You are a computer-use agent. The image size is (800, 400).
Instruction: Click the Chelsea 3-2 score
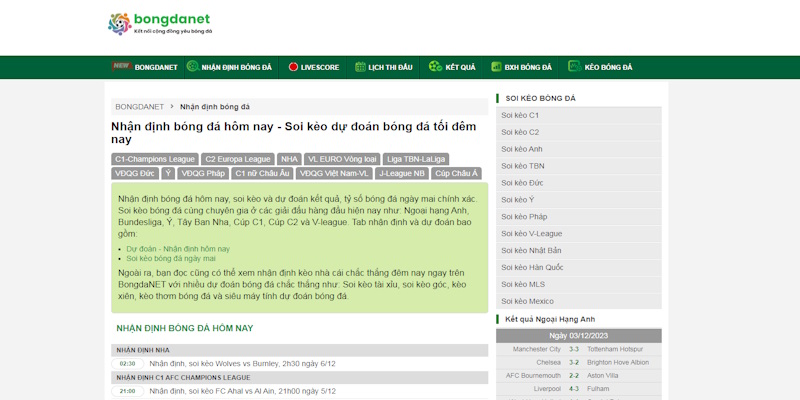click(x=574, y=362)
